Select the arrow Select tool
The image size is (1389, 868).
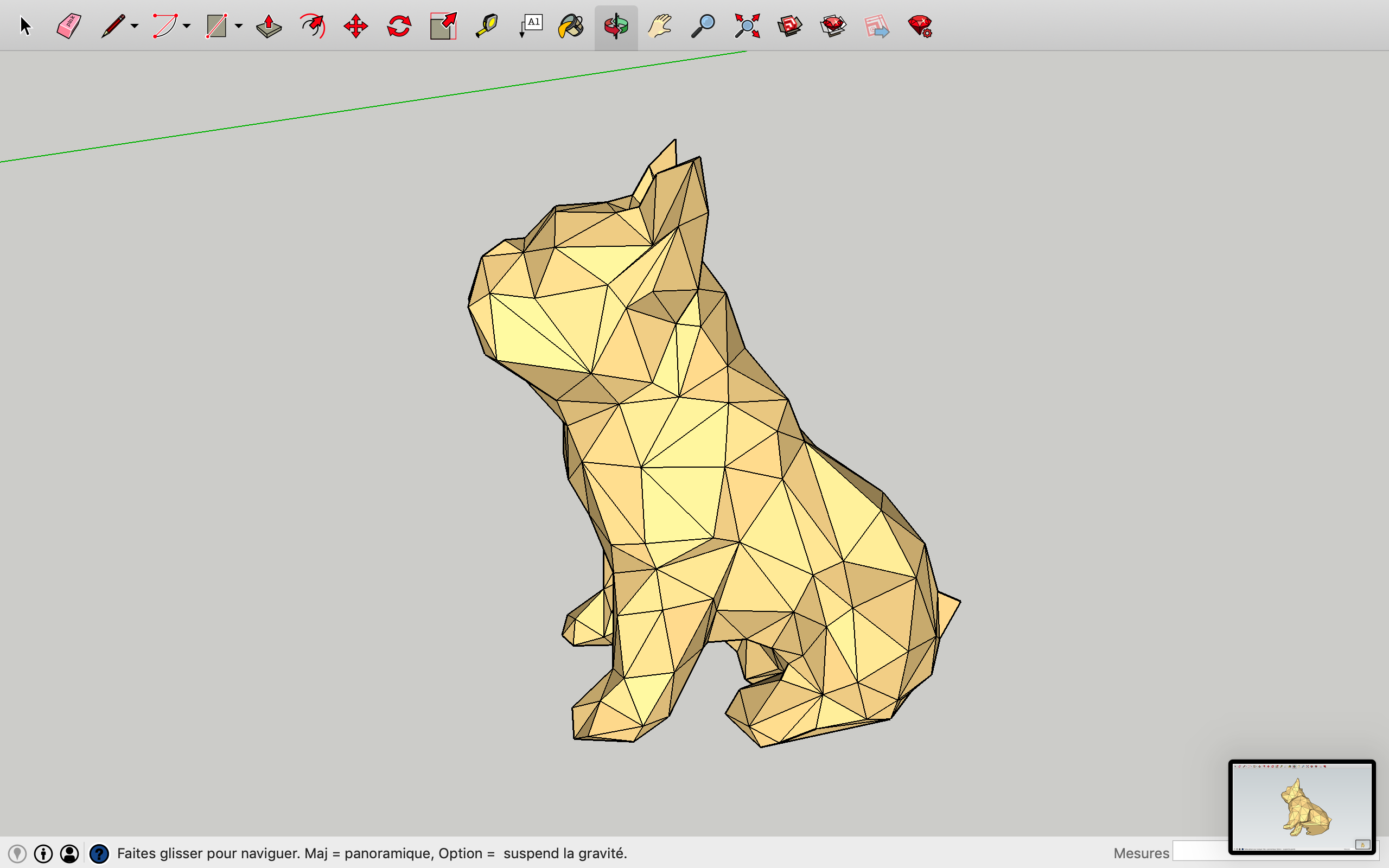point(26,27)
